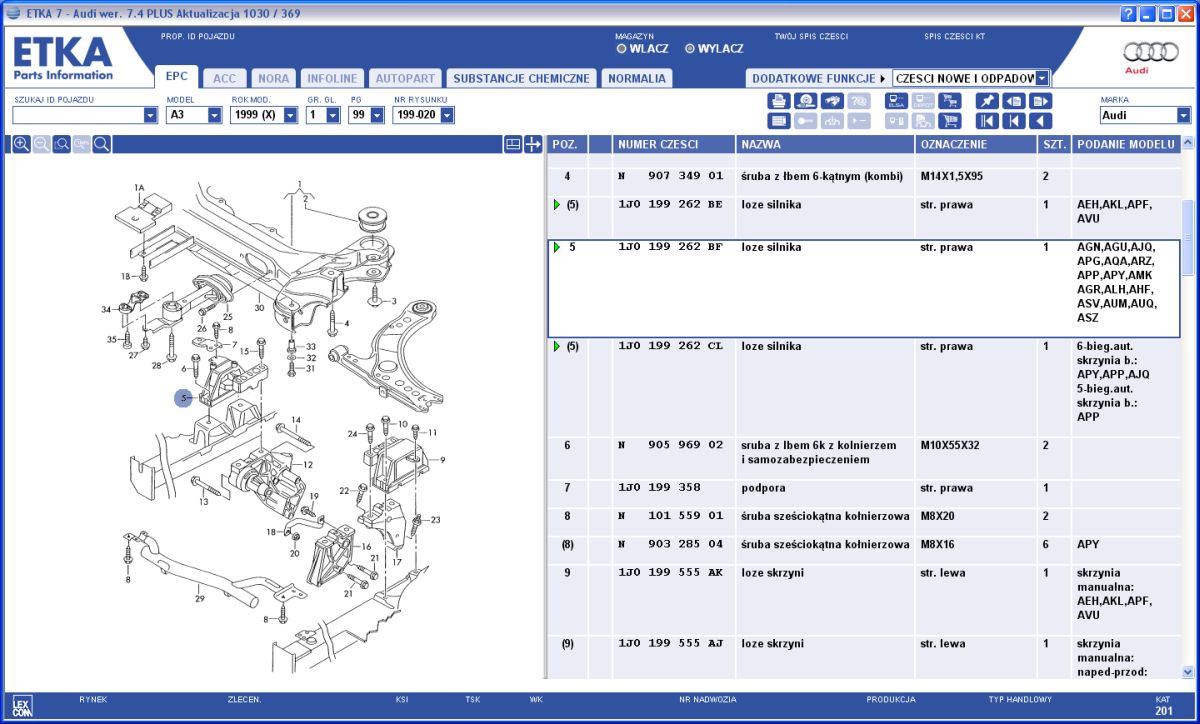Click the POZ. column header
Viewport: 1200px width, 724px height.
pyautogui.click(x=567, y=145)
